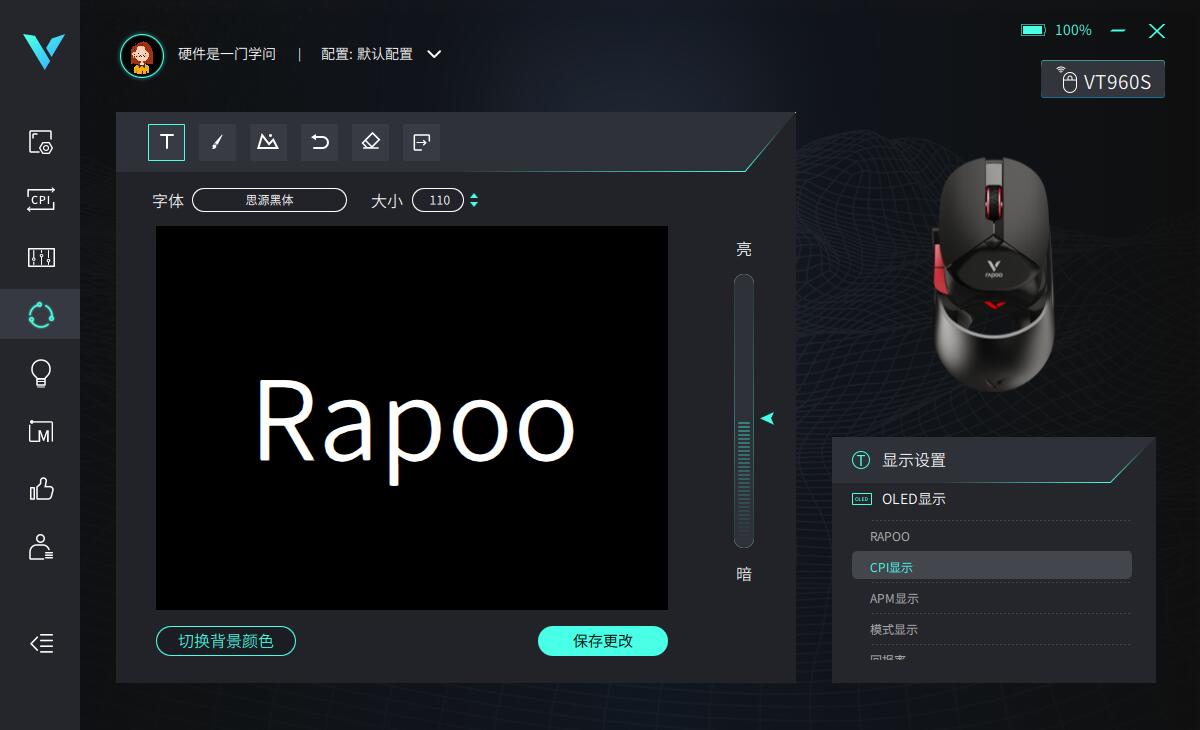1200x730 pixels.
Task: Undo the last OLED canvas change
Action: (x=319, y=142)
